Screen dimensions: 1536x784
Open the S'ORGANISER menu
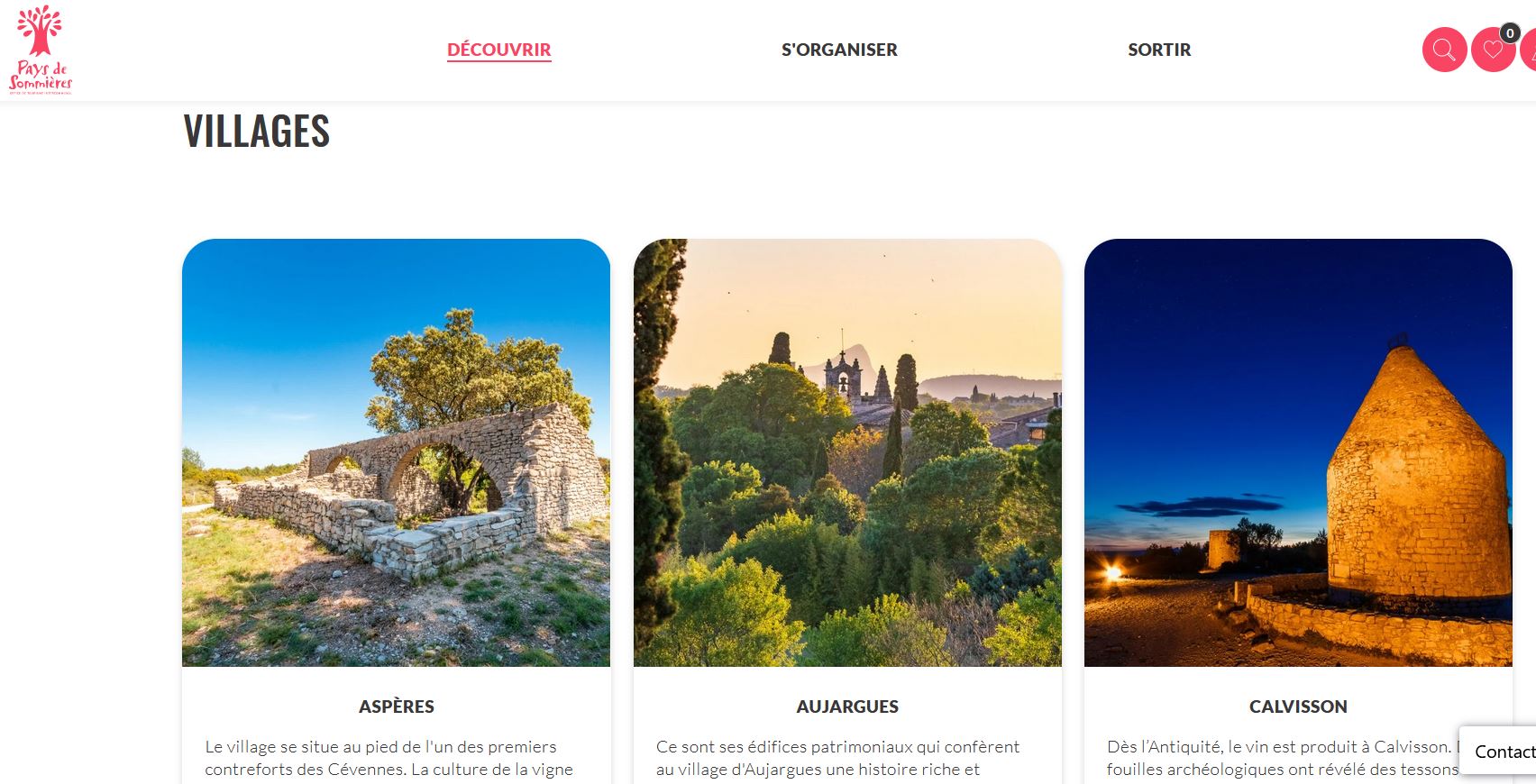point(839,50)
